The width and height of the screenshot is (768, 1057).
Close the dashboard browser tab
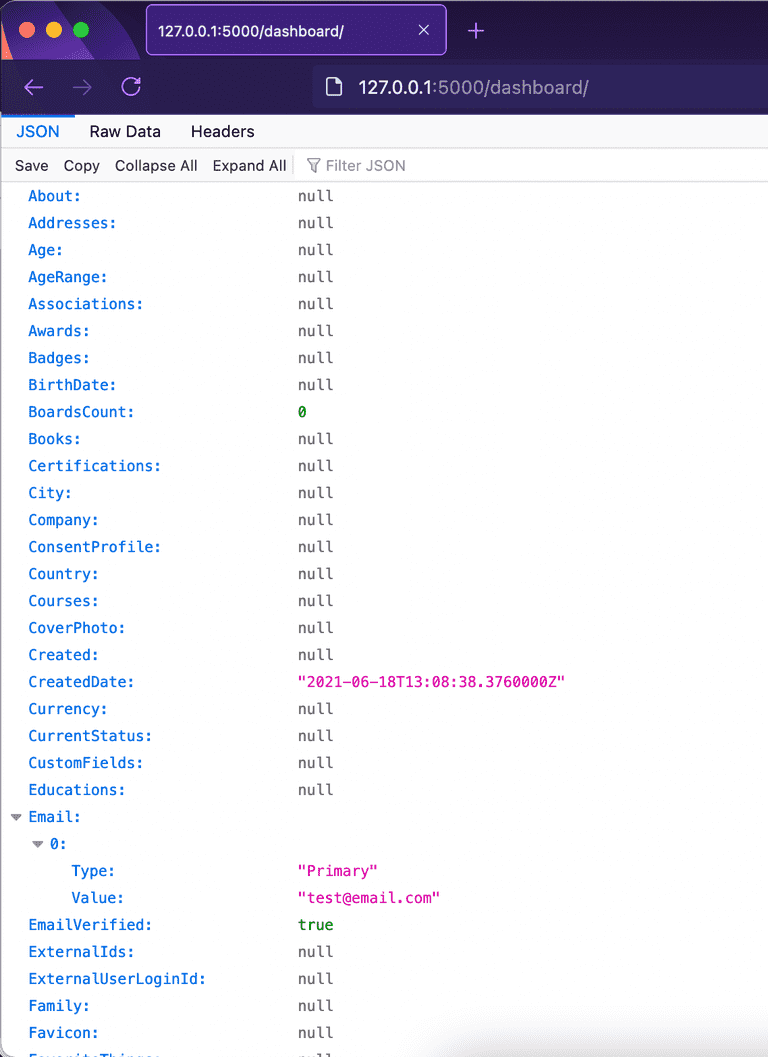pyautogui.click(x=424, y=31)
